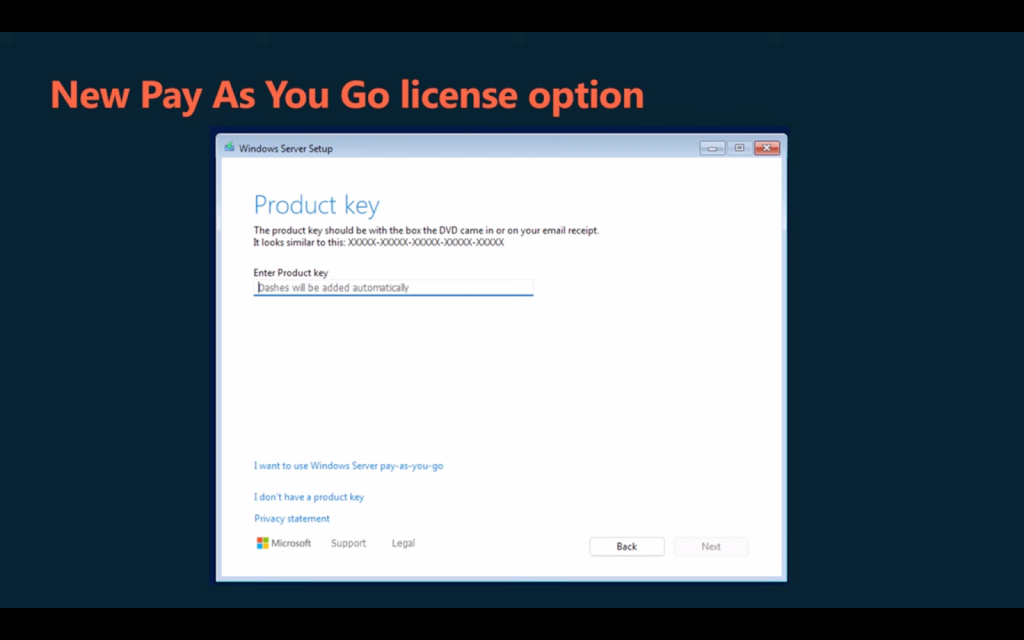Choose "I don't have a product key"
The image size is (1024, 640).
309,497
